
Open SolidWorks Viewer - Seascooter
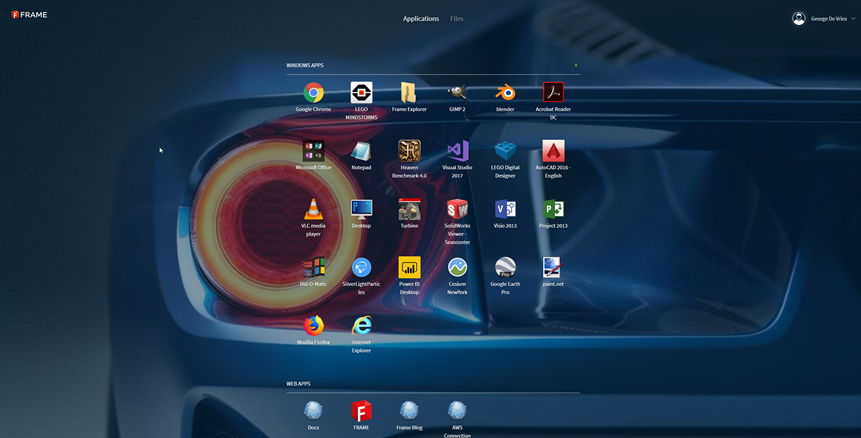tap(457, 209)
